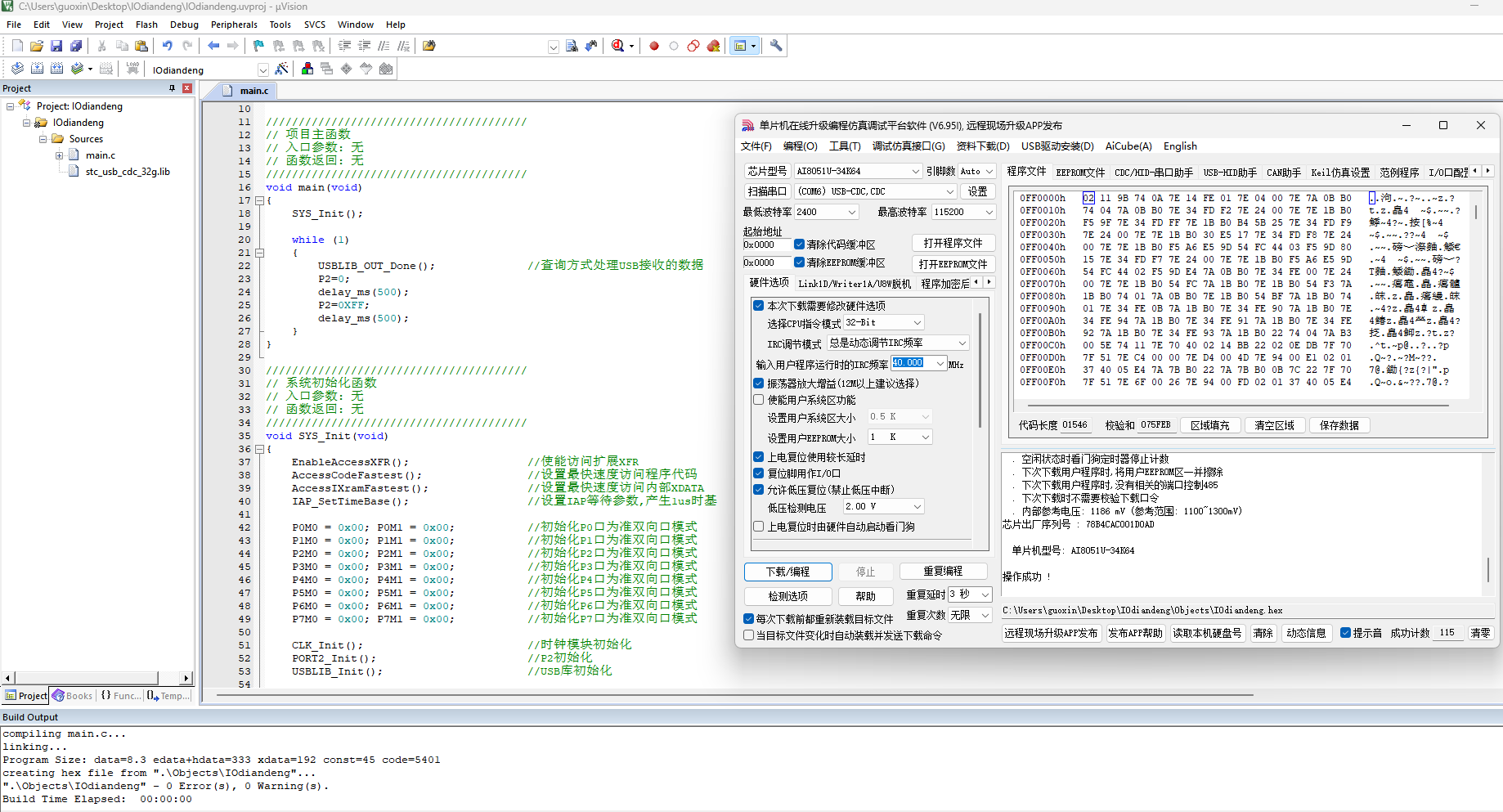Open the Peripherals menu

coord(234,25)
